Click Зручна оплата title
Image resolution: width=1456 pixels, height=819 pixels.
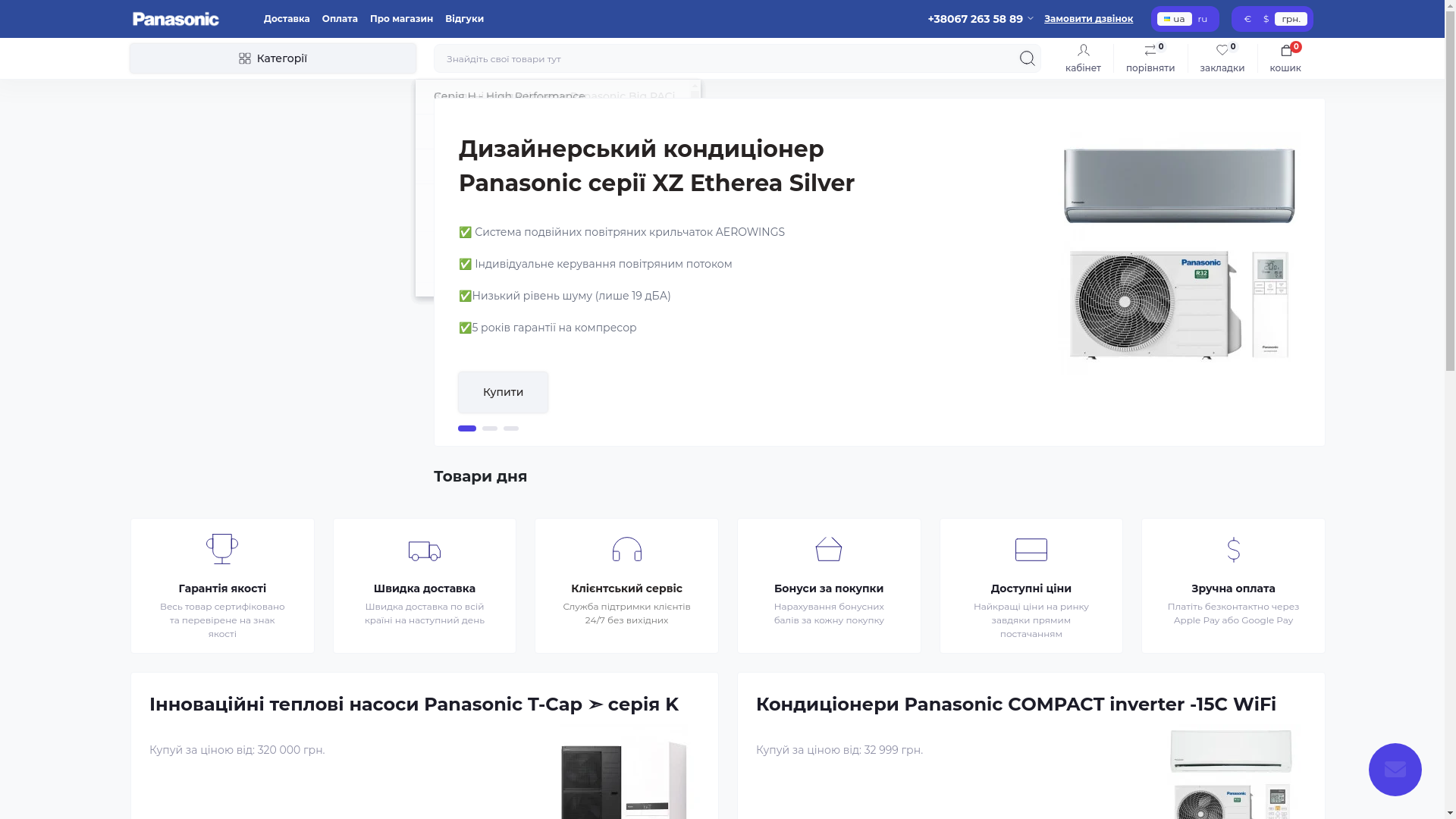1234,588
